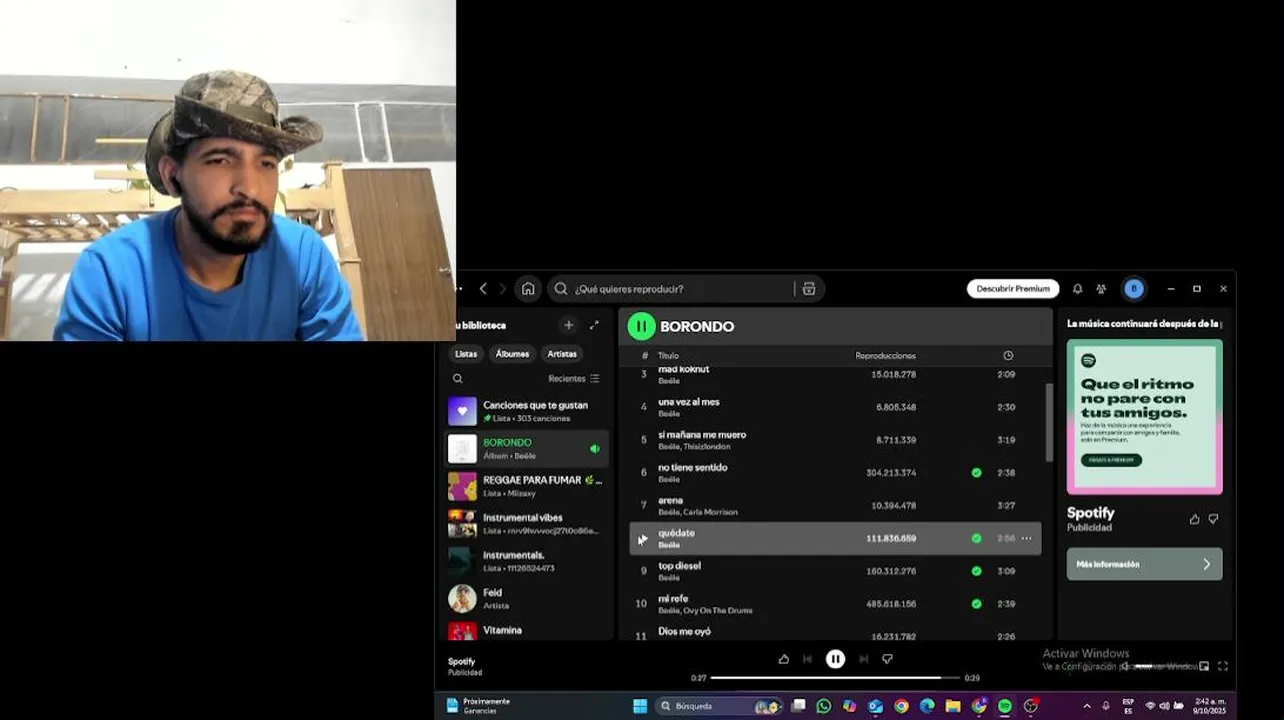Click the ad's premium button
This screenshot has width=1284, height=720.
coord(1111,460)
